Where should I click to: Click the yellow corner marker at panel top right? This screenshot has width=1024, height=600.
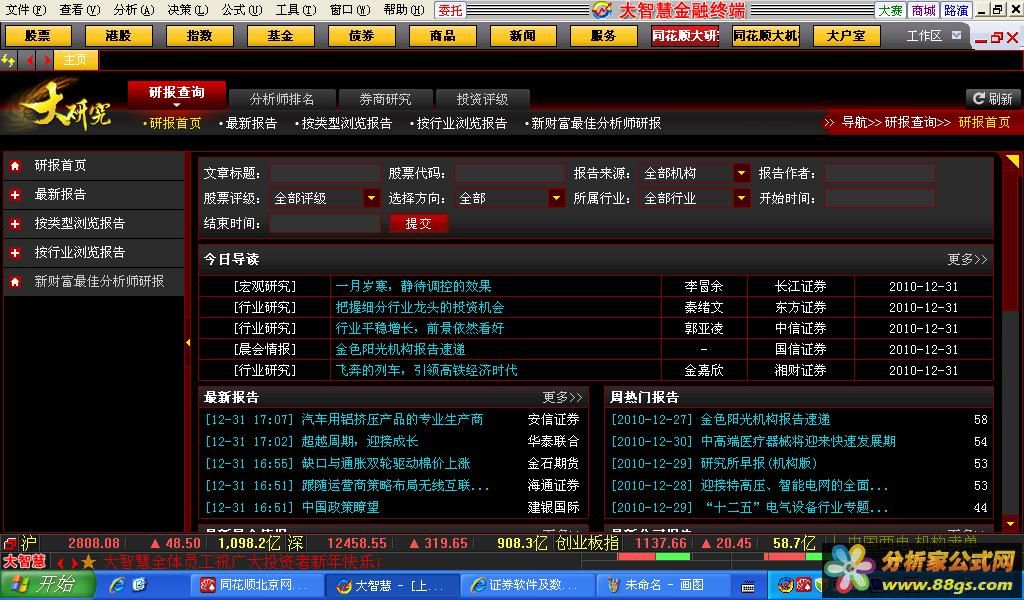[x=1012, y=161]
